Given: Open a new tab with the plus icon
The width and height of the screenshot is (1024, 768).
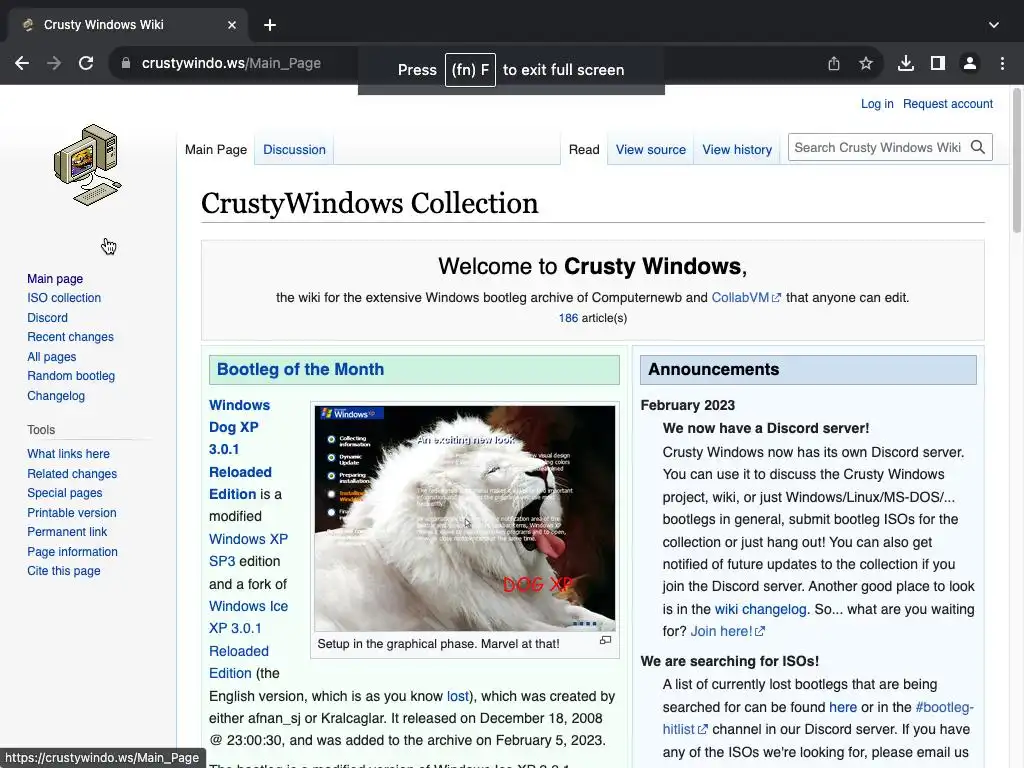Looking at the screenshot, I should click(x=270, y=25).
